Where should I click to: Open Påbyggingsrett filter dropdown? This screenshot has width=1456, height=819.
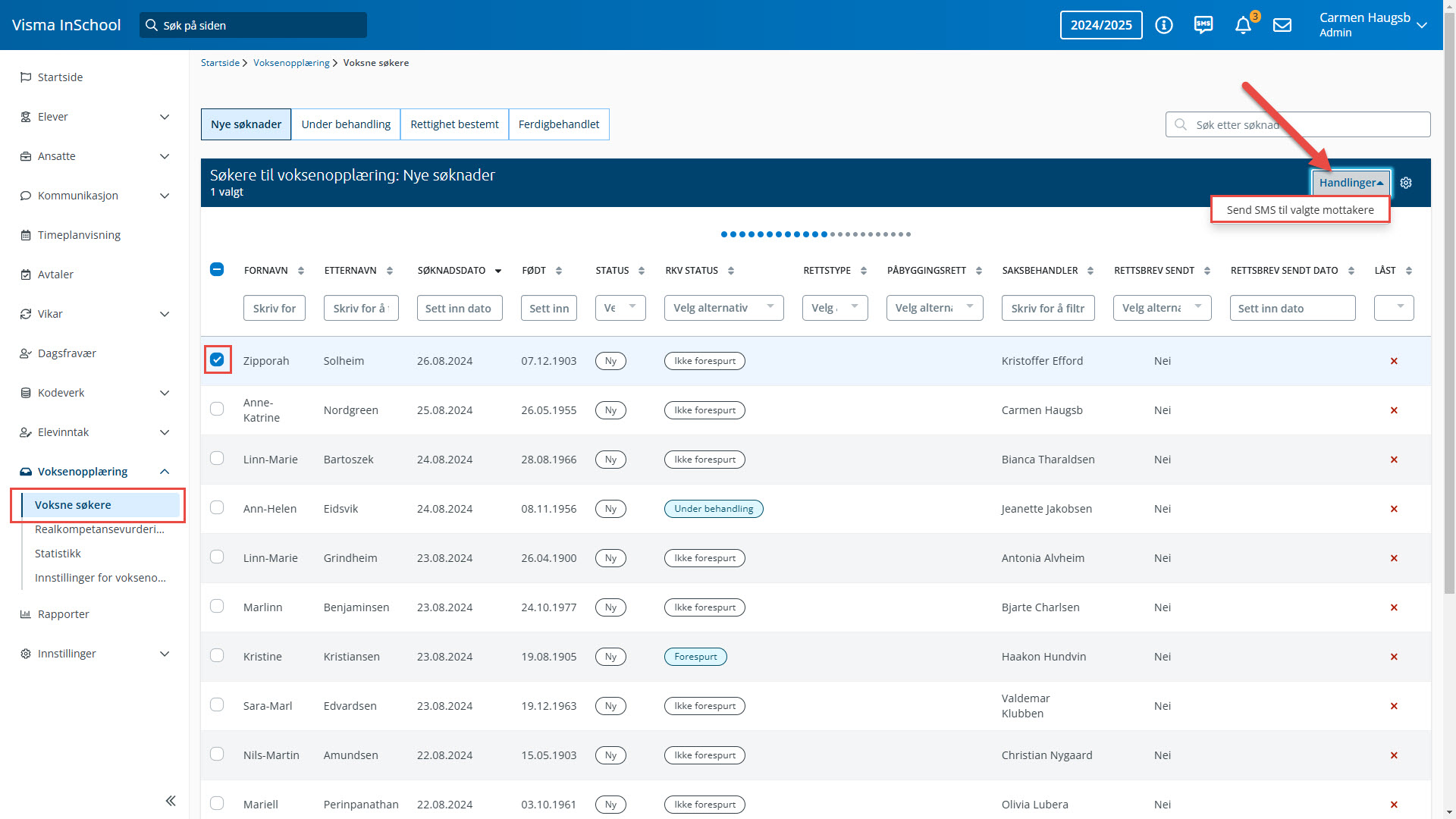(934, 308)
